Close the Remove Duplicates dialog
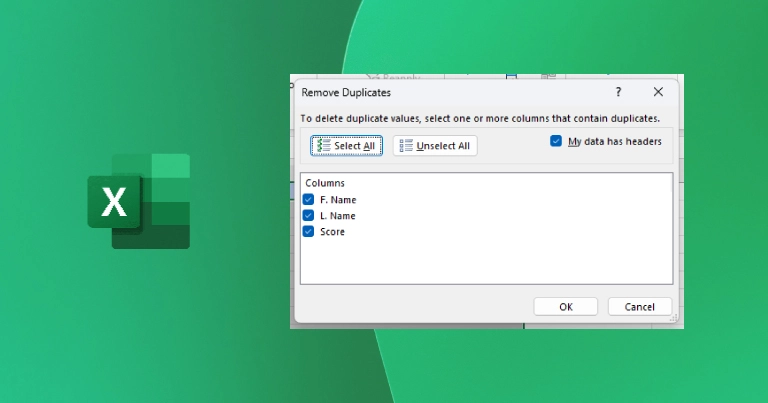 657,92
